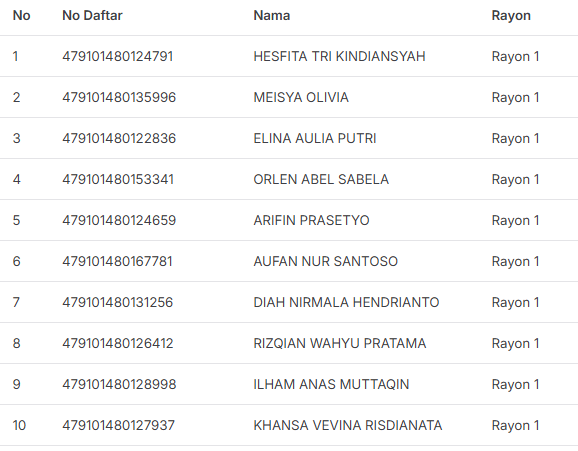
Task: Select registration number 479101480126412
Action: (118, 343)
